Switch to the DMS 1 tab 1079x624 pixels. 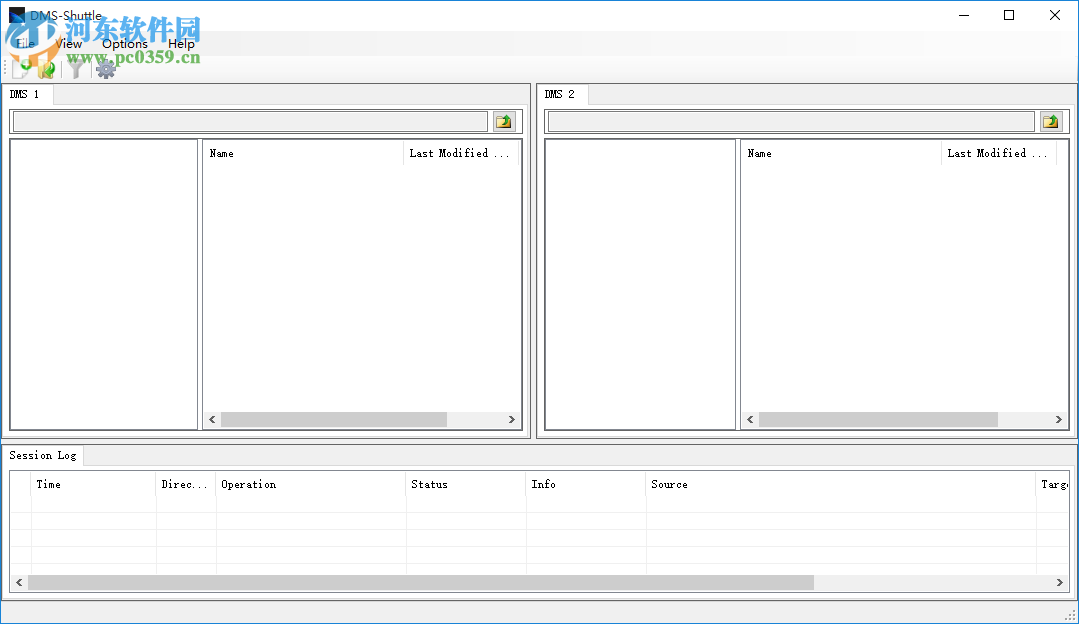pos(27,94)
